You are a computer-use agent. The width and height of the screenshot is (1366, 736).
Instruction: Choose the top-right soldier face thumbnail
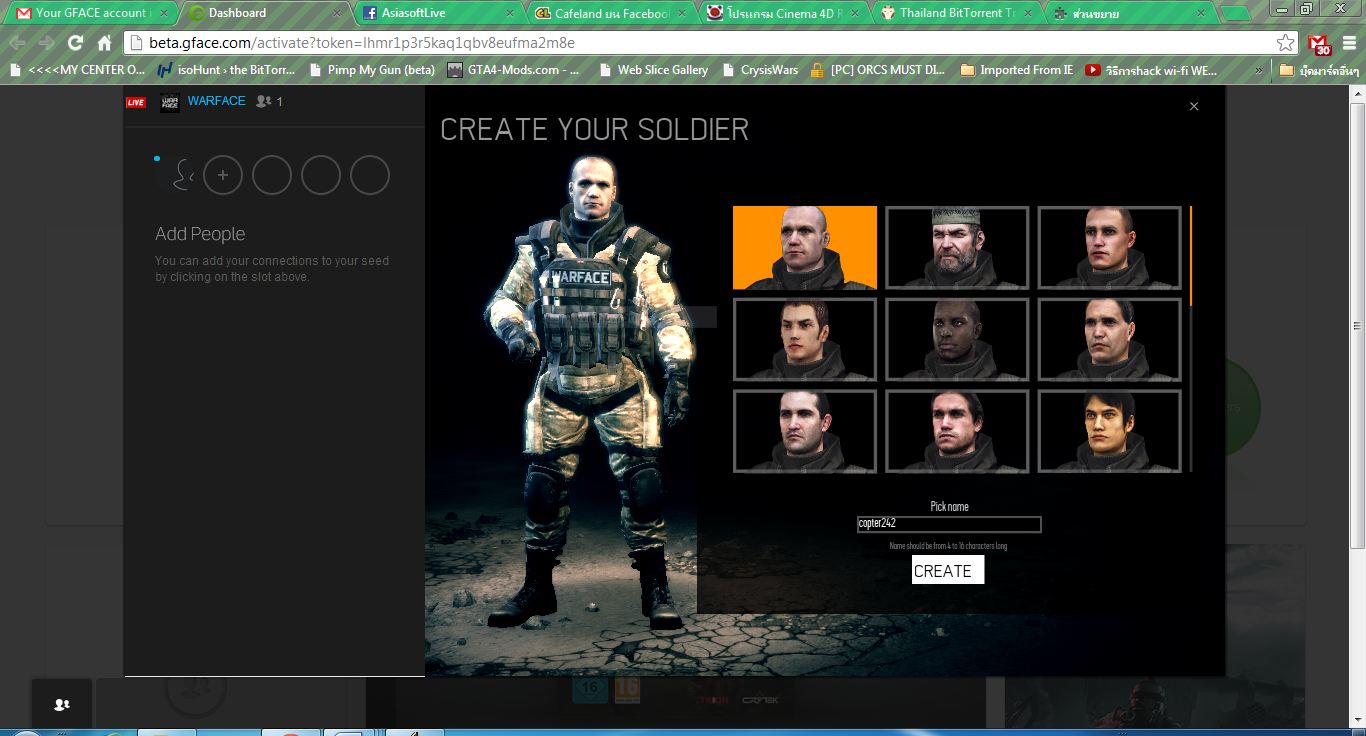coord(1110,248)
